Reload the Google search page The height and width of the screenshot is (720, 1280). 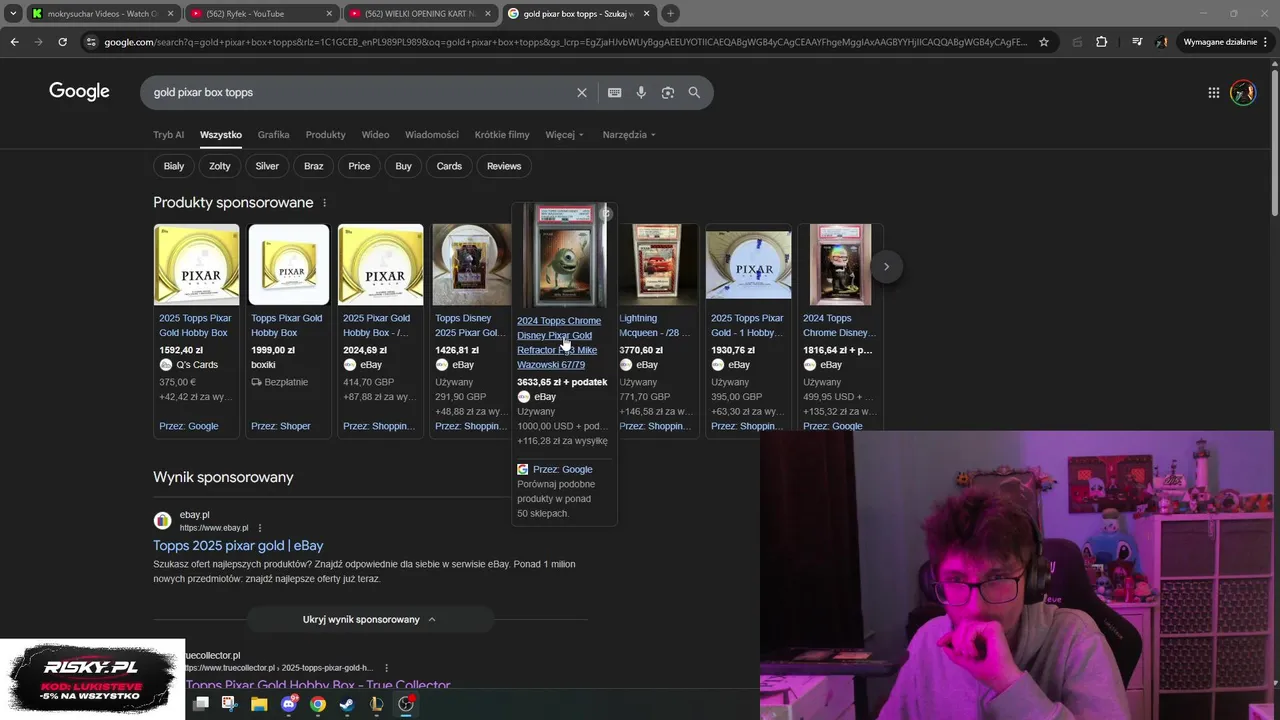(62, 42)
